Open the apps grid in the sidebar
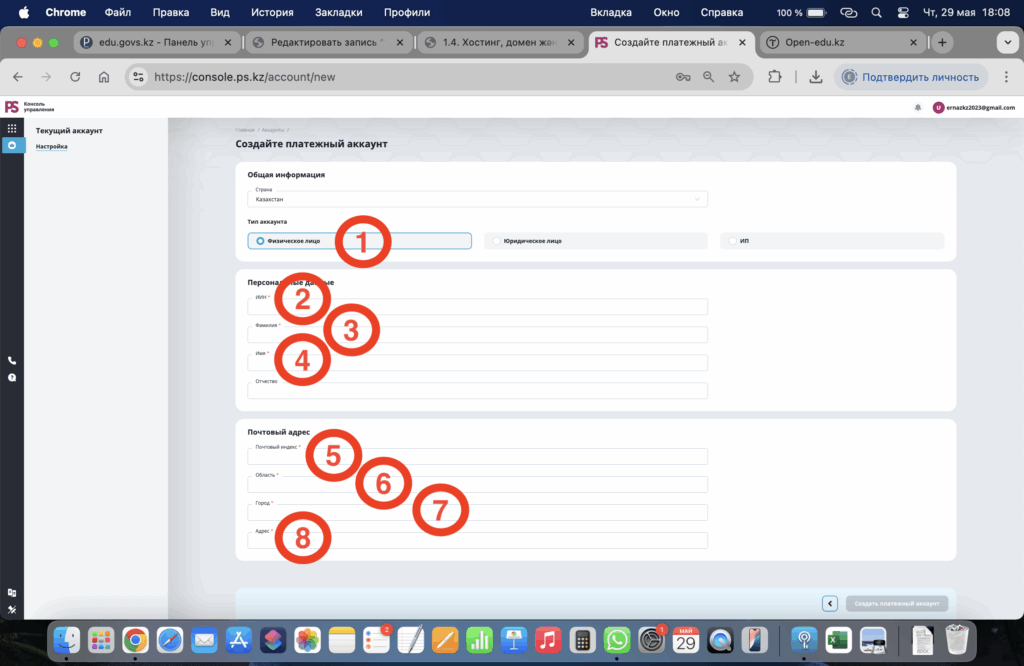This screenshot has width=1024, height=666. pos(12,129)
